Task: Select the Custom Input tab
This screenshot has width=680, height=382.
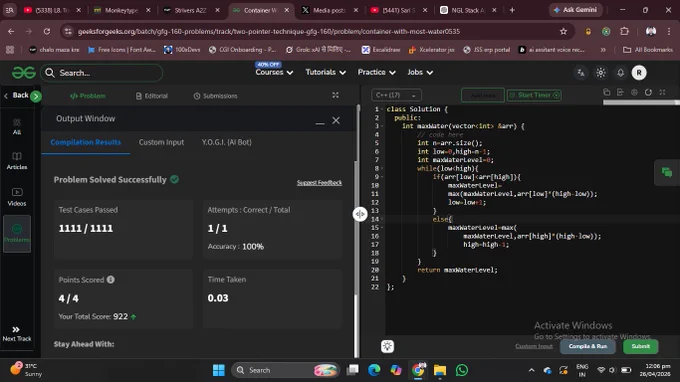Action: click(161, 142)
